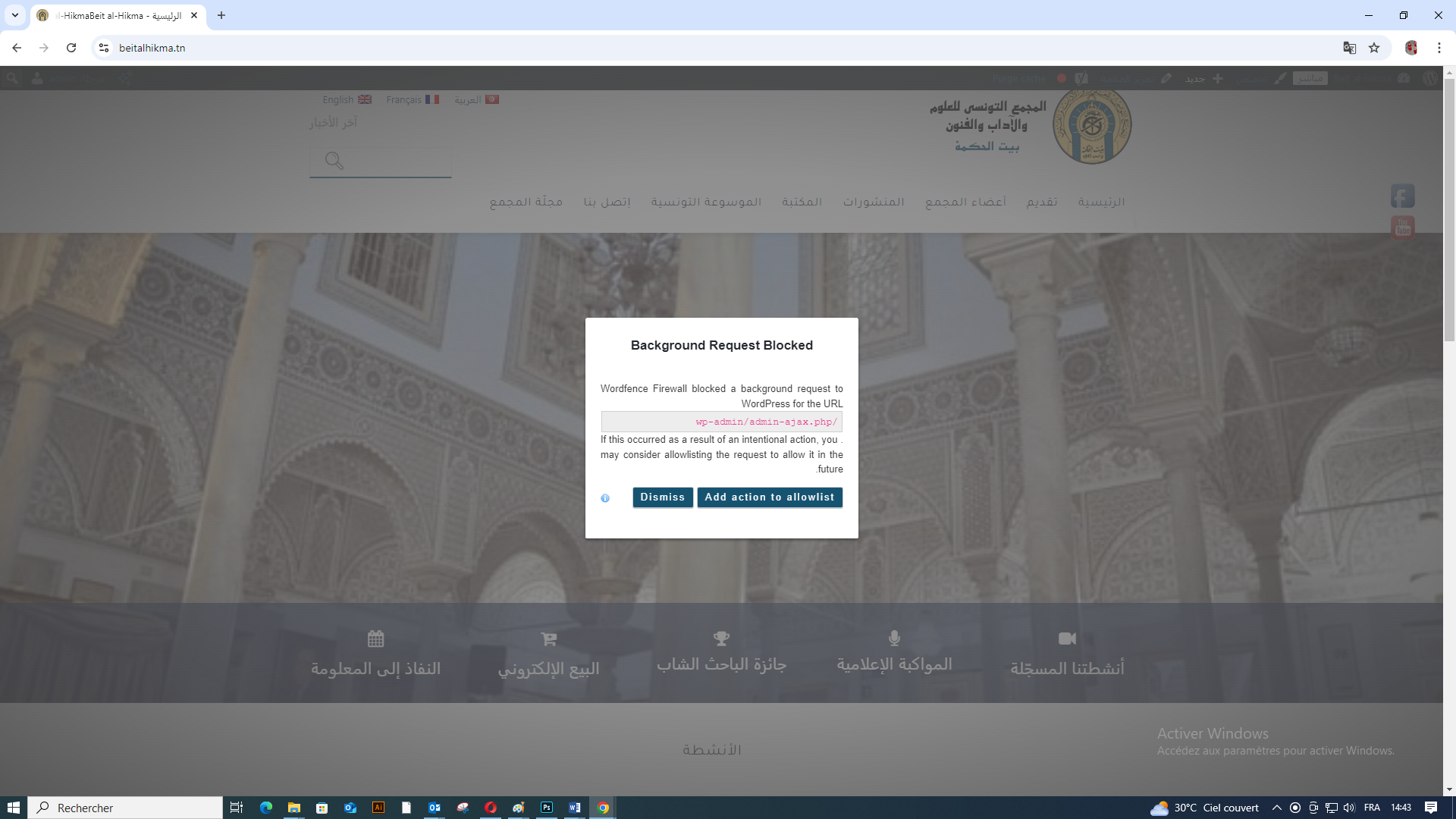Open the مجلّة المجمع menu item
1456x819 pixels.
coord(526,202)
